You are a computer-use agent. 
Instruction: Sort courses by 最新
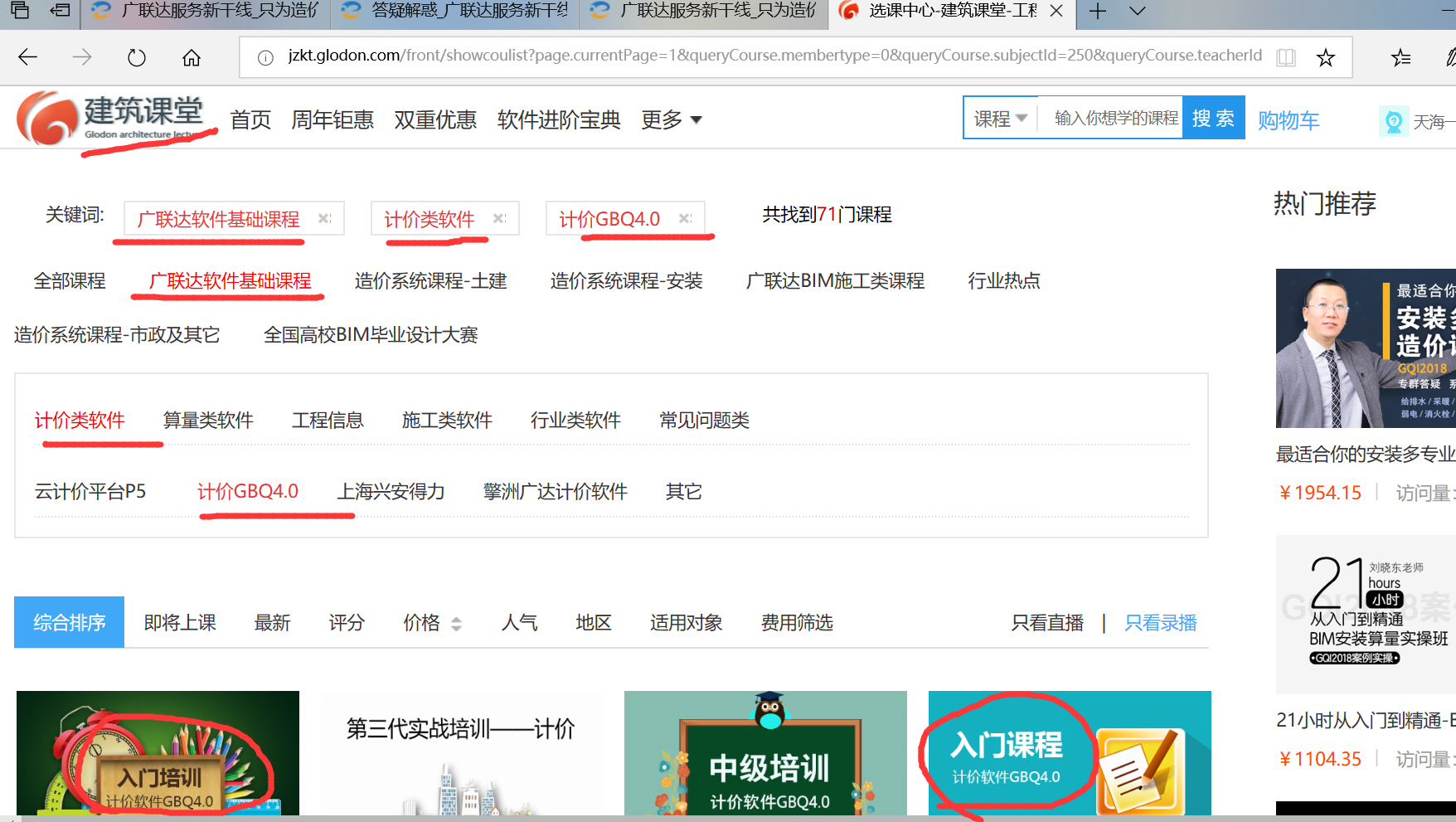pyautogui.click(x=272, y=623)
